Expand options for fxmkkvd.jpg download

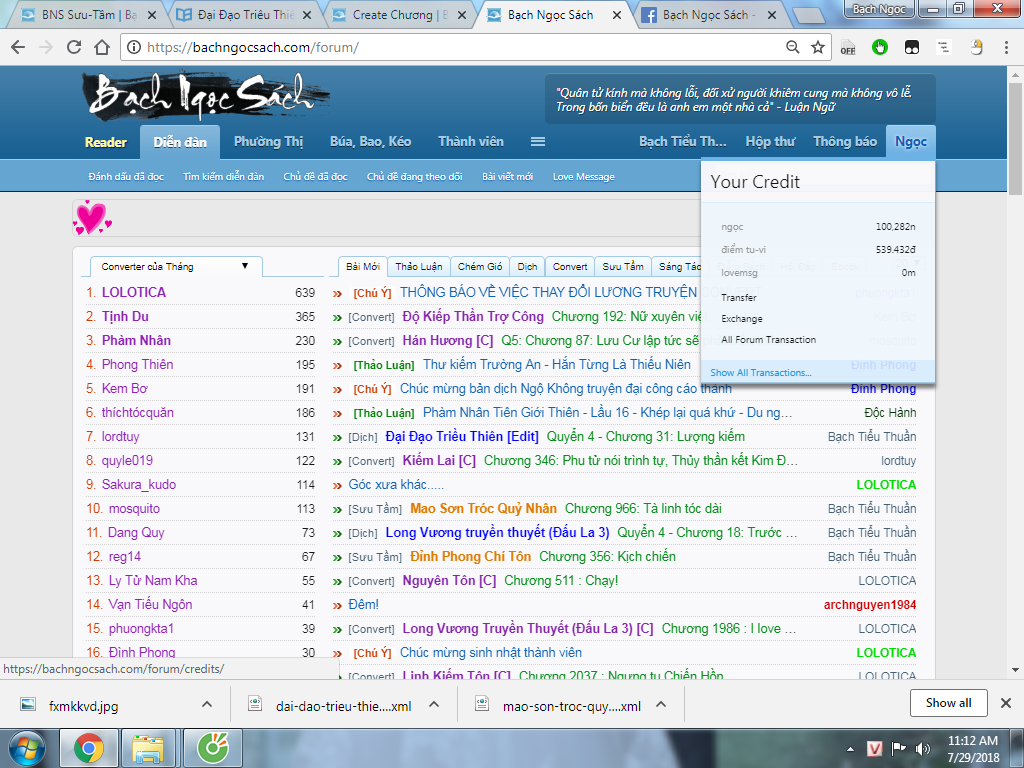point(207,704)
